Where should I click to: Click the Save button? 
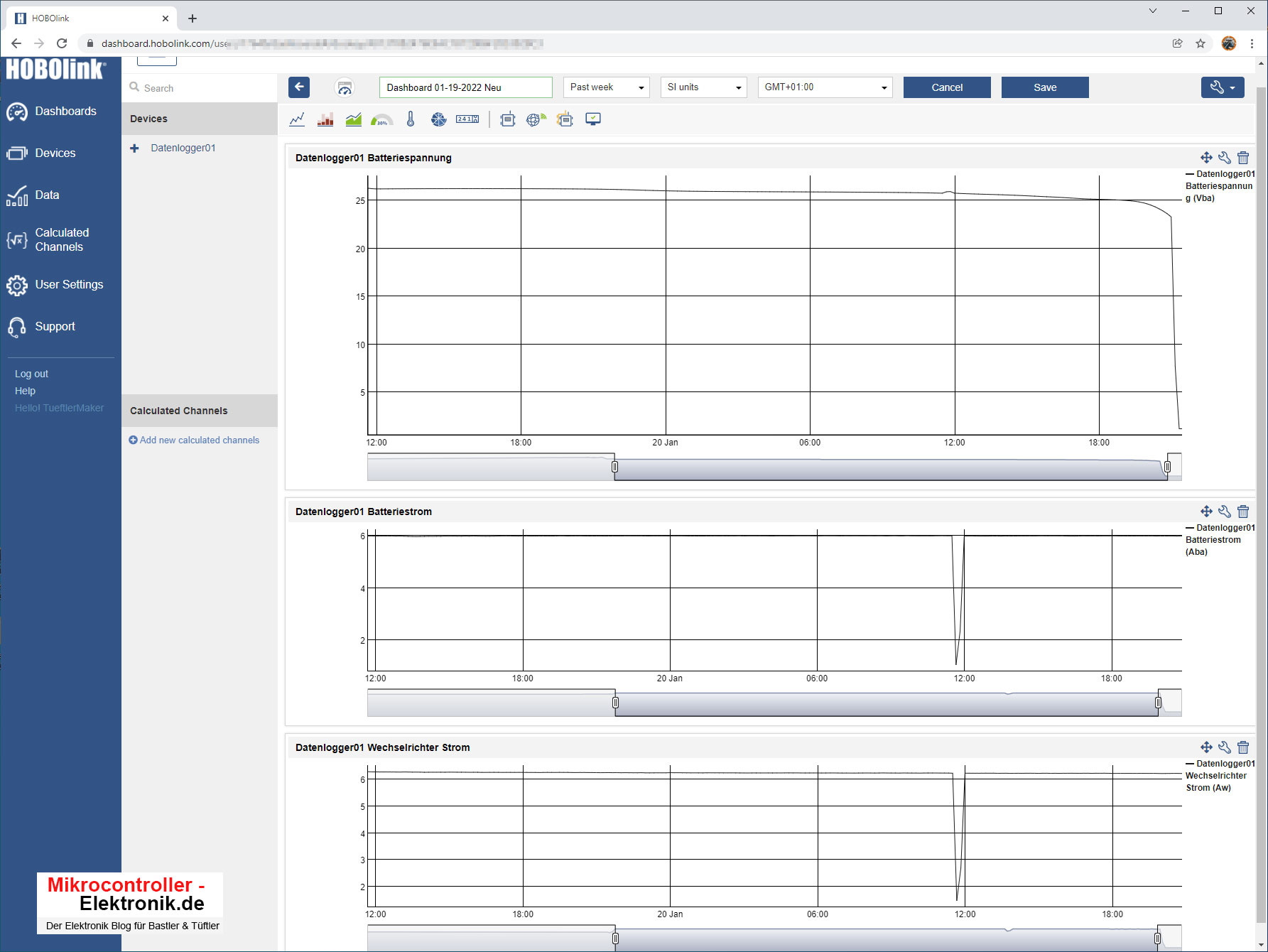[1045, 87]
